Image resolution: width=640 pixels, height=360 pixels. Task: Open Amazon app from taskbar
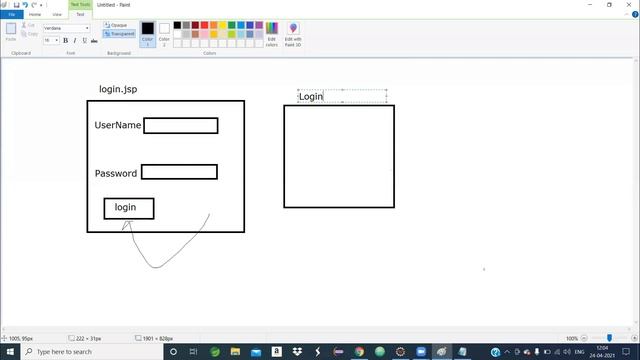pos(277,351)
